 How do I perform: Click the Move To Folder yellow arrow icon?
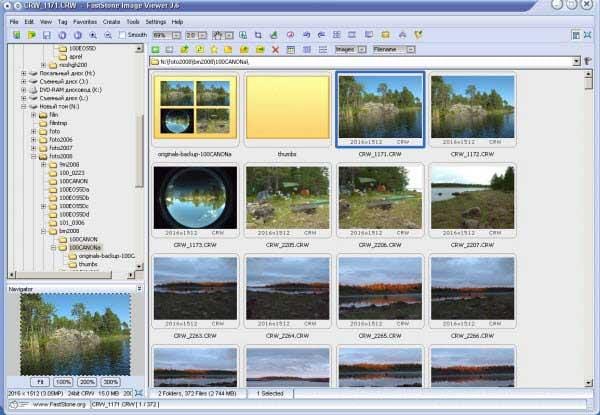coord(260,50)
